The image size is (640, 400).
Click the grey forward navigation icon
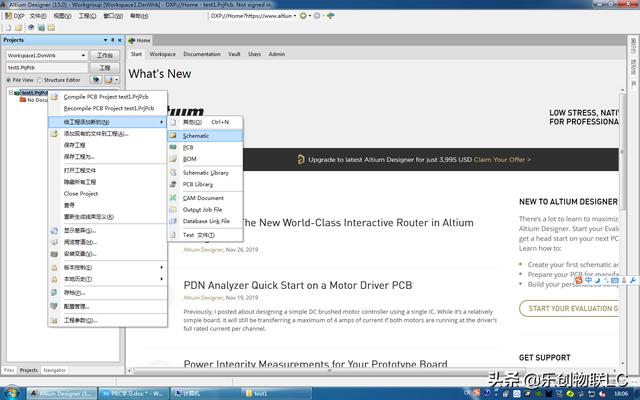(317, 16)
